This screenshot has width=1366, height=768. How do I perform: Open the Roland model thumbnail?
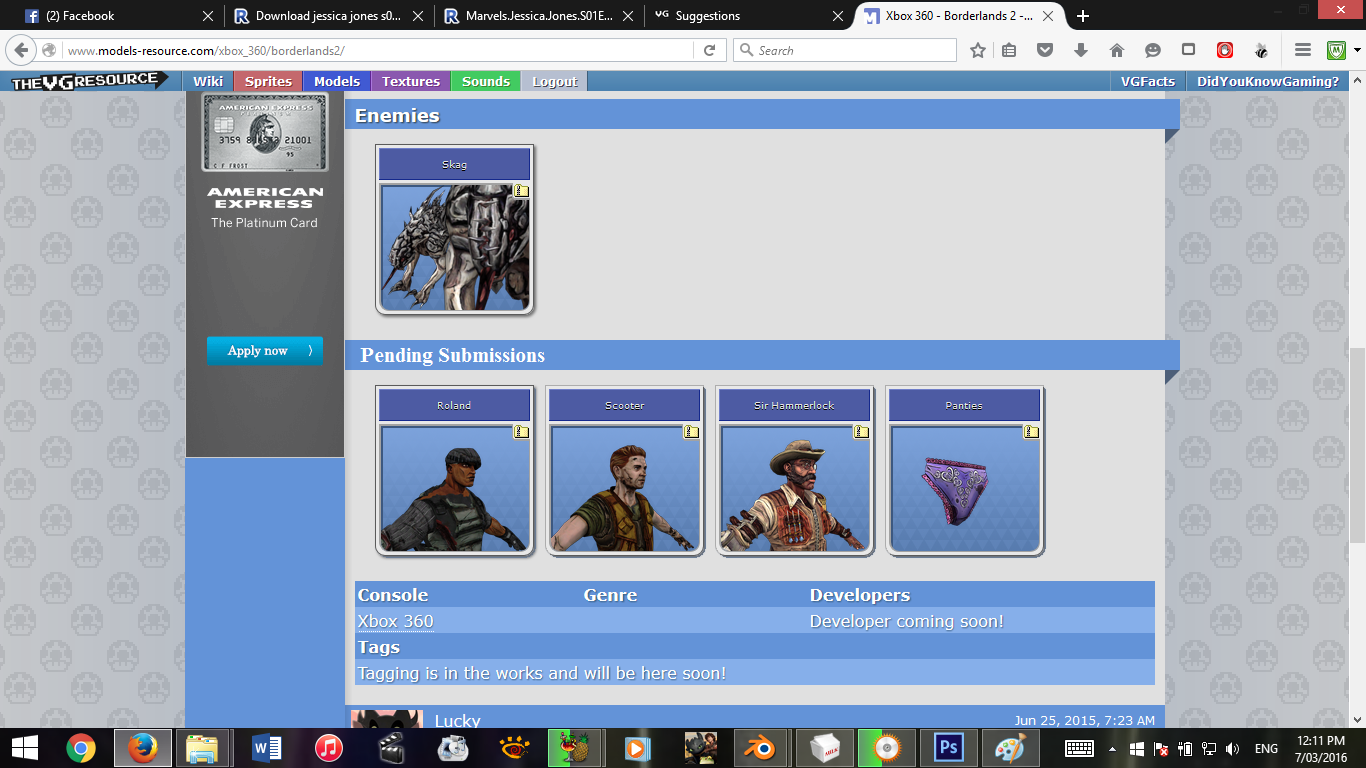[x=455, y=488]
